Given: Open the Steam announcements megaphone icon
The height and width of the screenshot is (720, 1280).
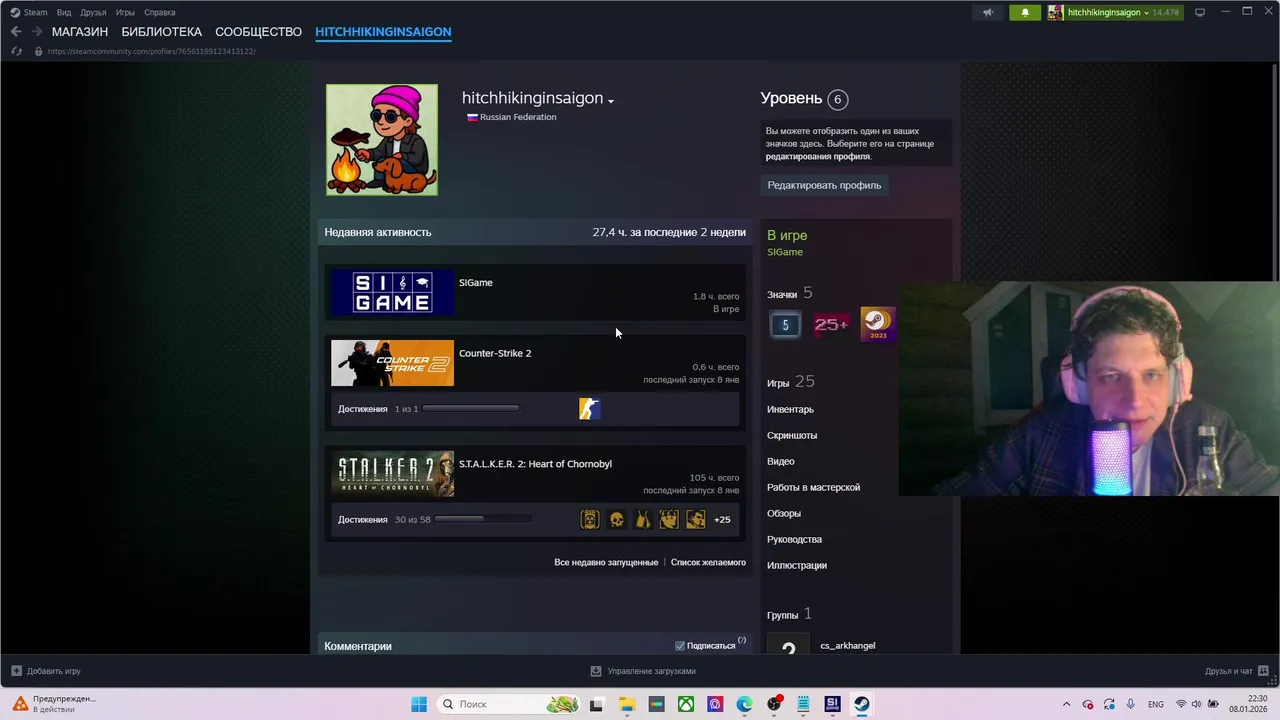Looking at the screenshot, I should pyautogui.click(x=988, y=13).
